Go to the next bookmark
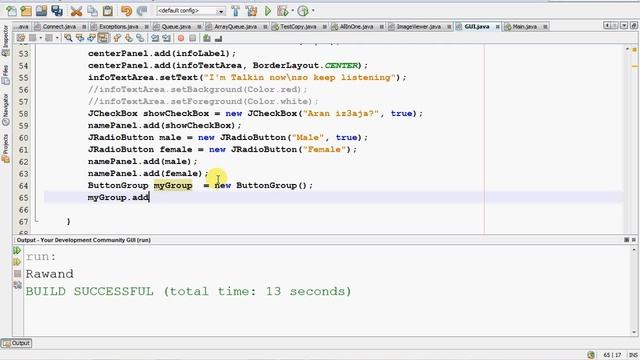640x360 pixels. [129, 38]
